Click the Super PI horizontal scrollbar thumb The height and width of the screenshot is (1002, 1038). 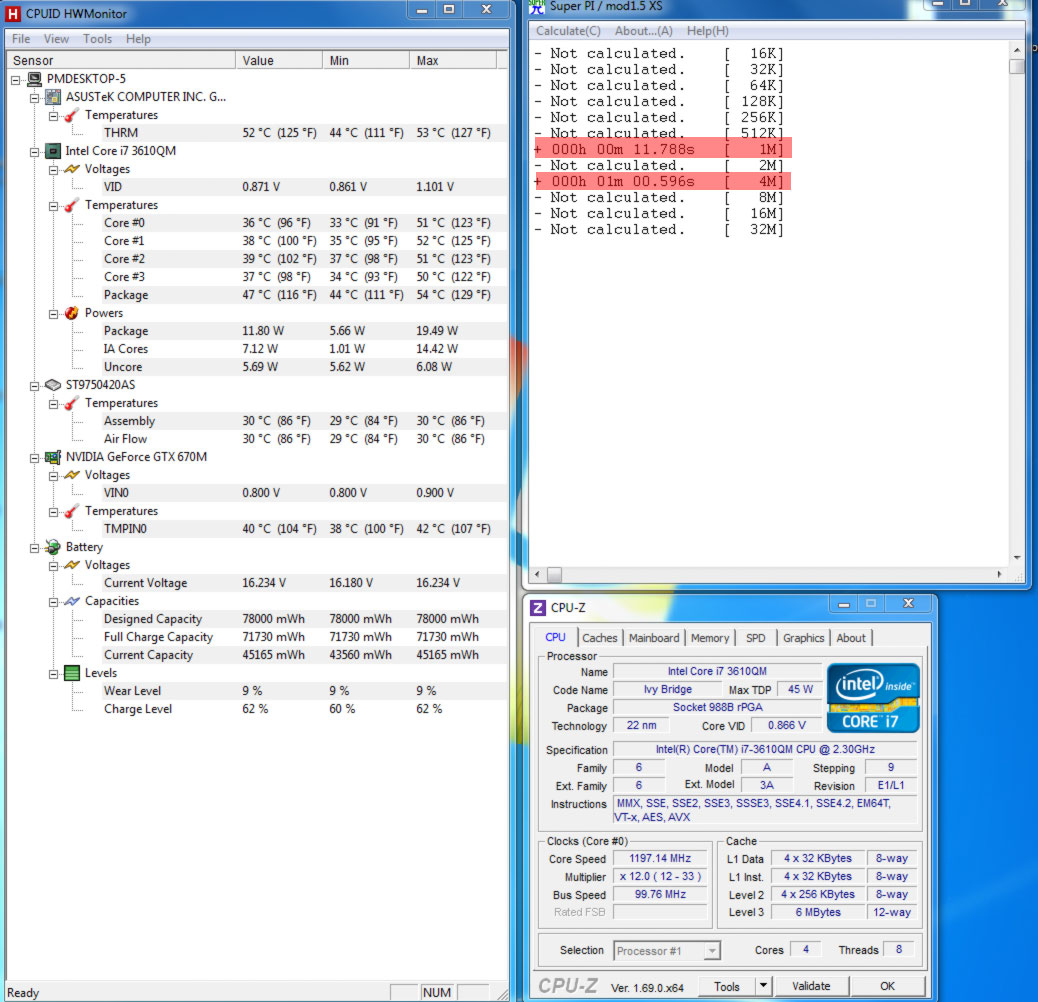coord(555,574)
